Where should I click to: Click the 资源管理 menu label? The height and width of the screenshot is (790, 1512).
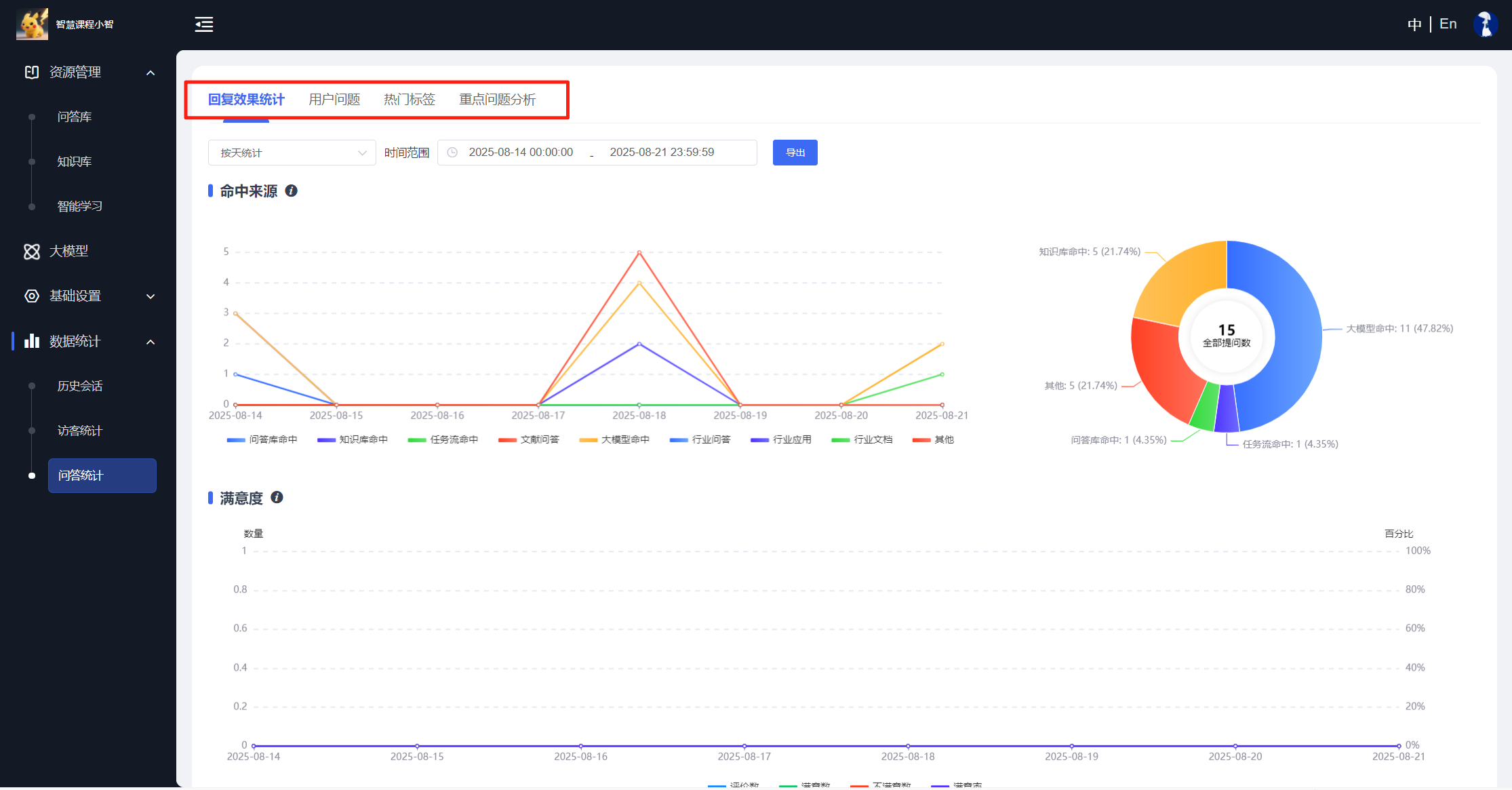75,72
